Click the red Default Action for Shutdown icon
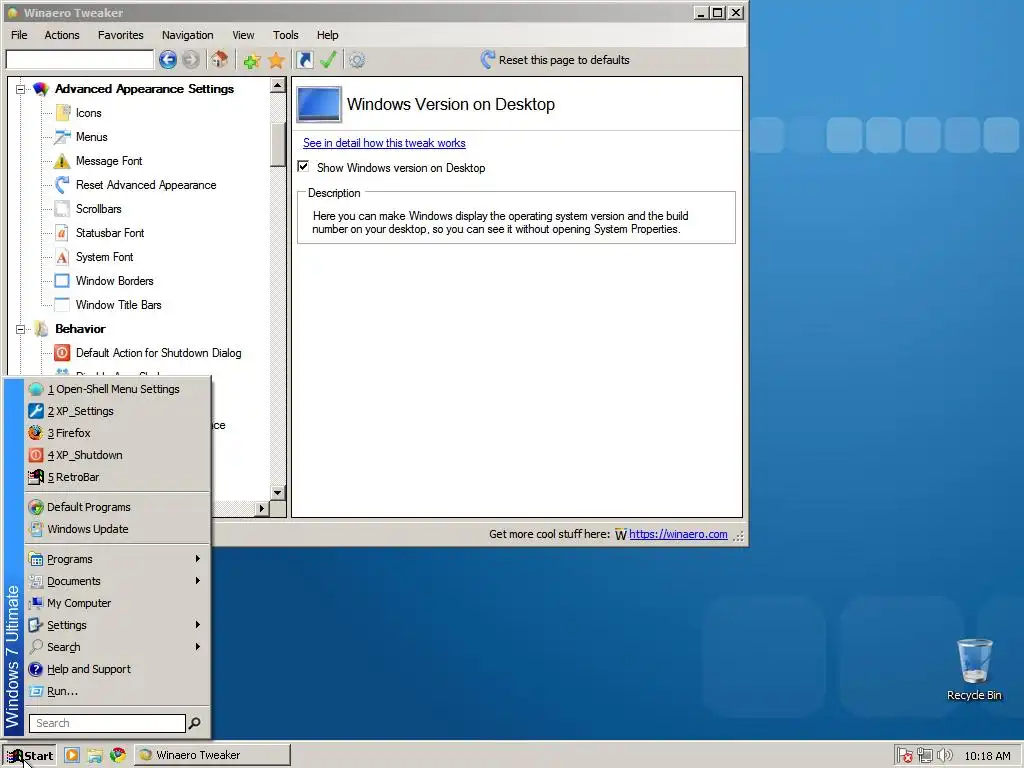1024x768 pixels. [x=62, y=353]
